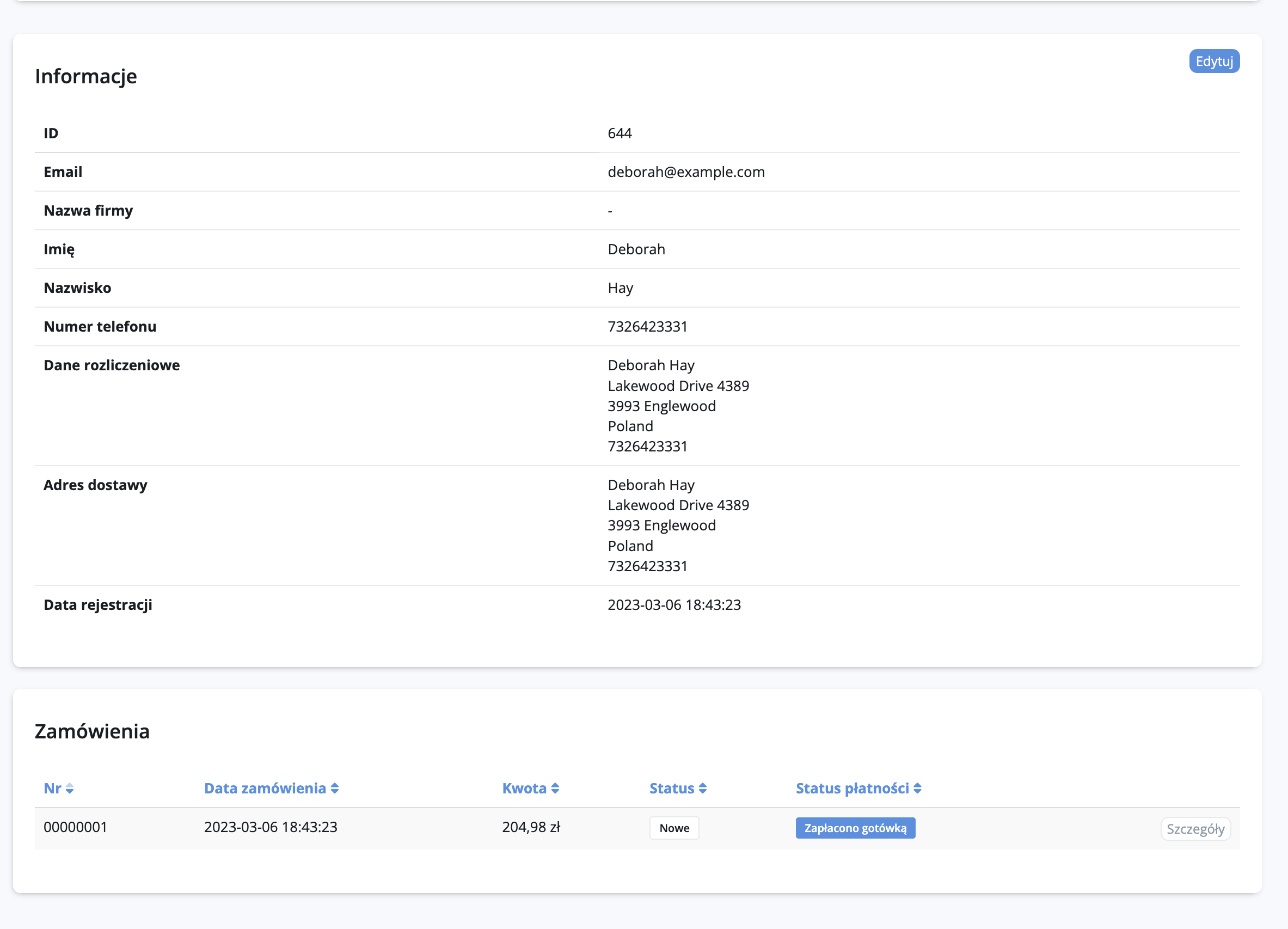This screenshot has width=1288, height=929.
Task: Click the Zamówienia section heading
Action: tap(92, 731)
